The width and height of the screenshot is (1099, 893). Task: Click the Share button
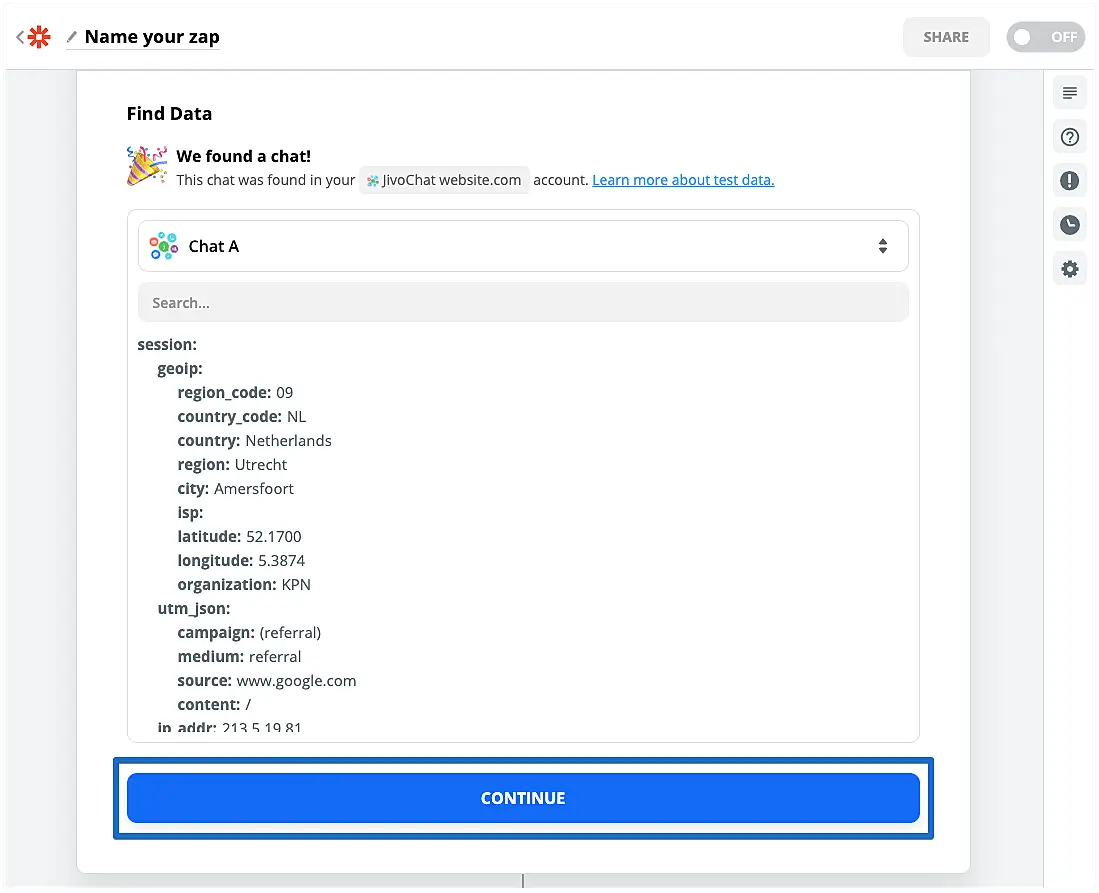click(945, 37)
